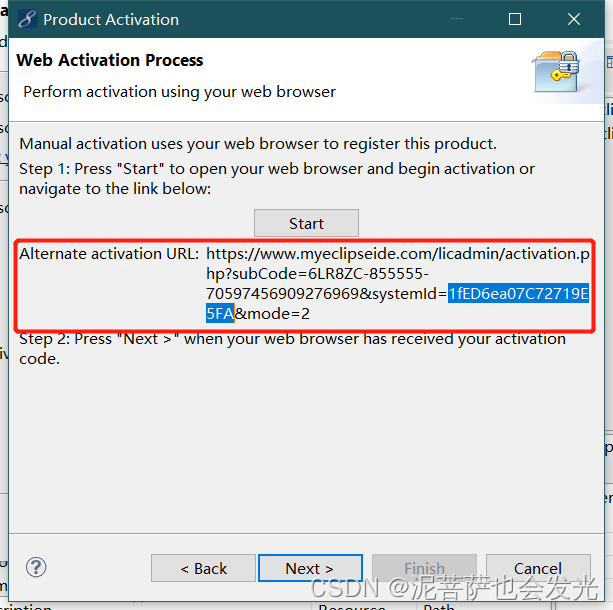Maximize the Product Activation window
The image size is (613, 610).
coord(514,19)
